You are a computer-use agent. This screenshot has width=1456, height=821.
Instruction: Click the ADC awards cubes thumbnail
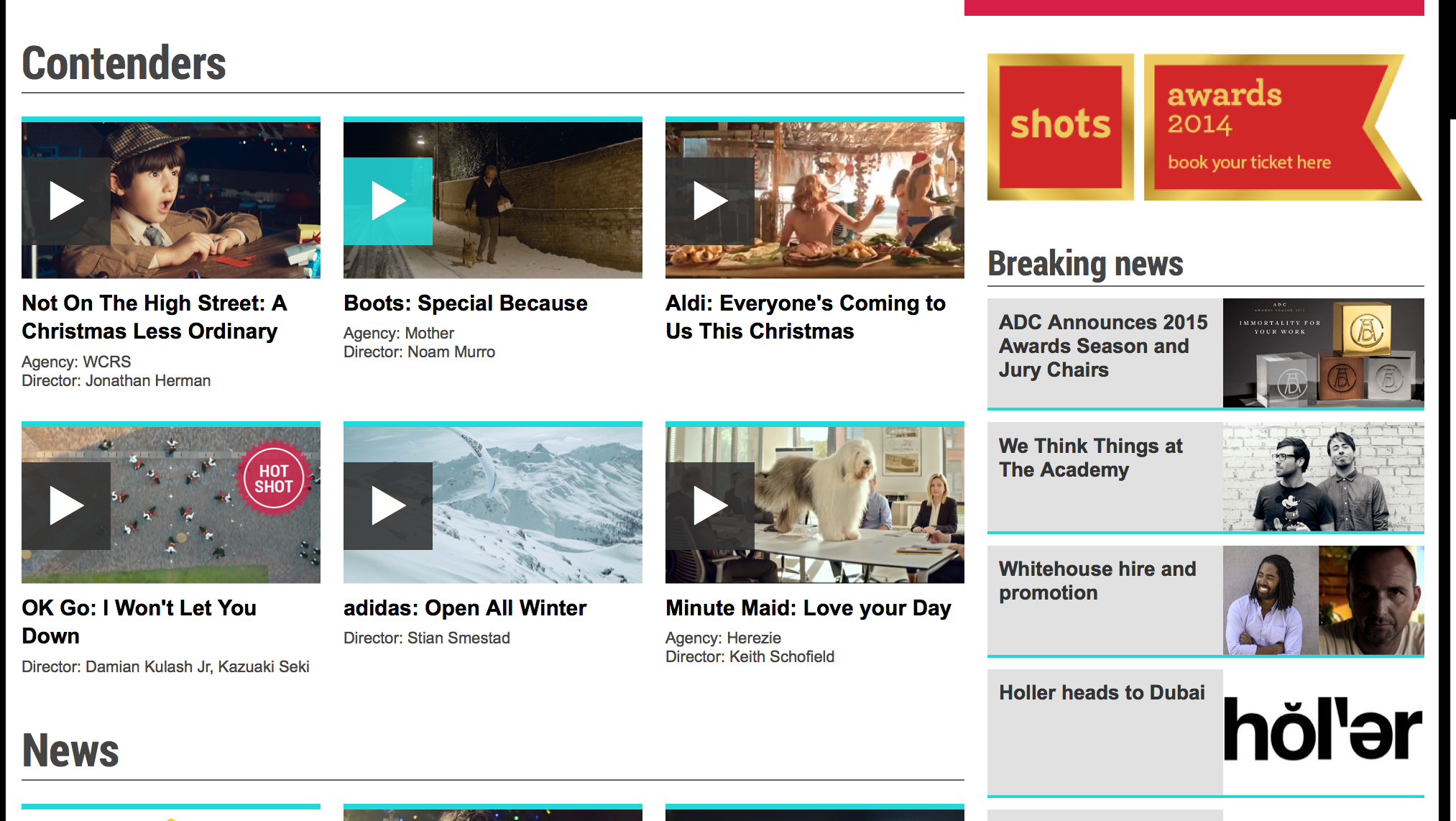(1322, 353)
